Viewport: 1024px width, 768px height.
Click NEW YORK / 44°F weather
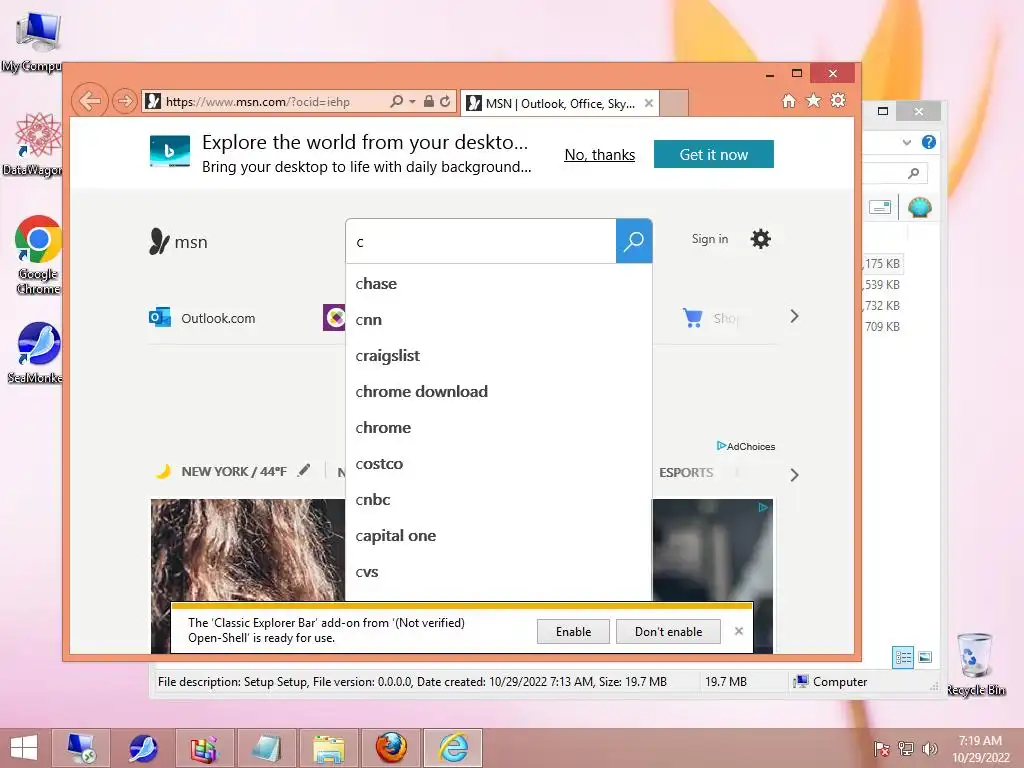tap(234, 472)
